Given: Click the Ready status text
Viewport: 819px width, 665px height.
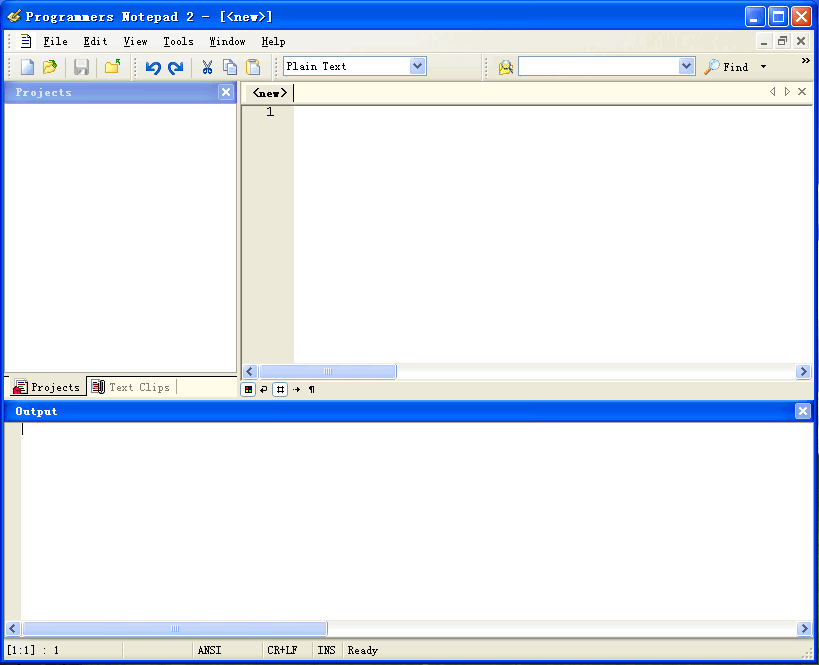Looking at the screenshot, I should coord(362,650).
